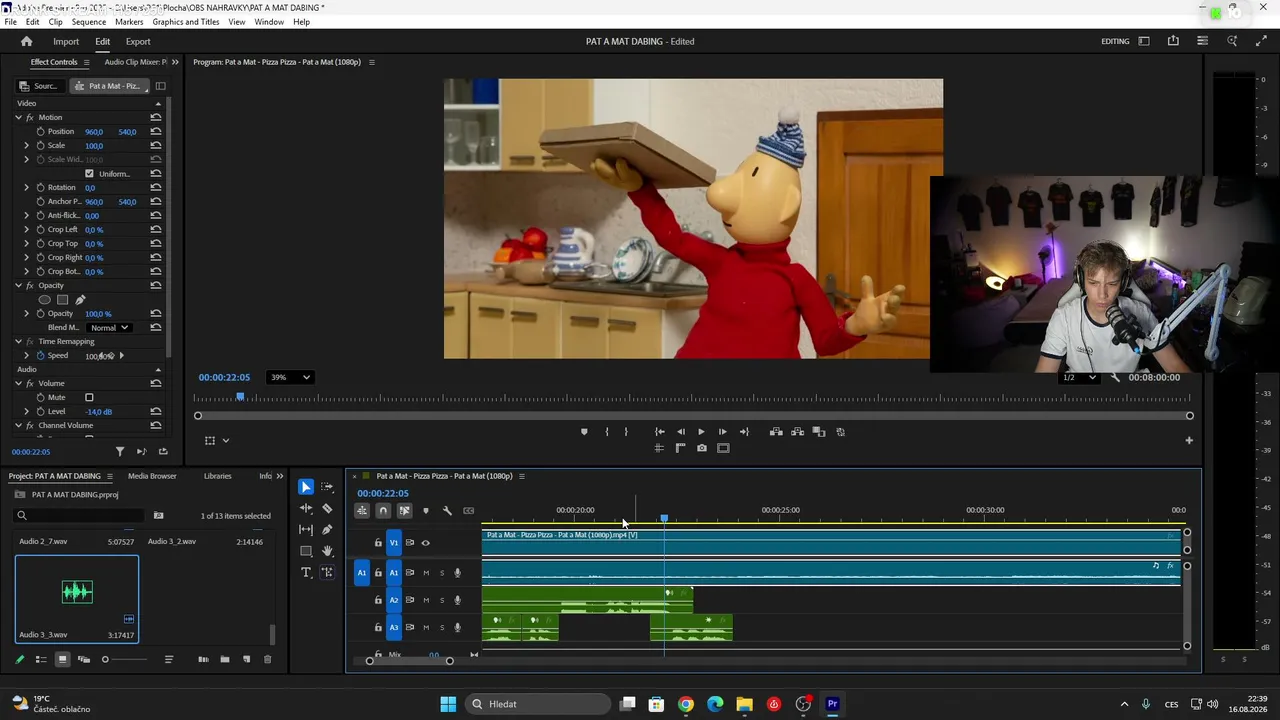Screen dimensions: 1280x720
Task: Open File Explorer from the taskbar
Action: 745,704
